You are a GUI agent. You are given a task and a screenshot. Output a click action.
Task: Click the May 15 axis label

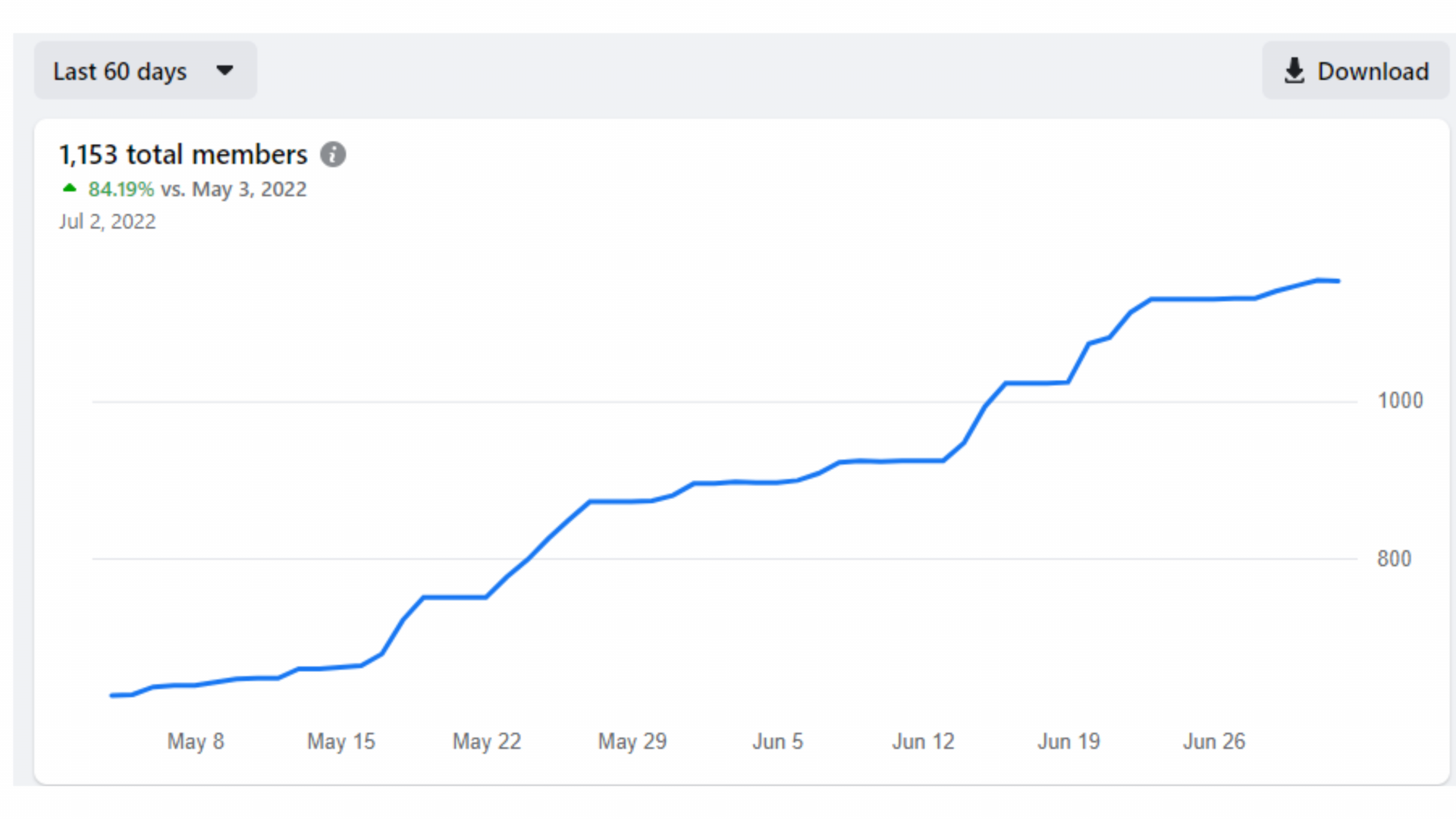pos(341,741)
